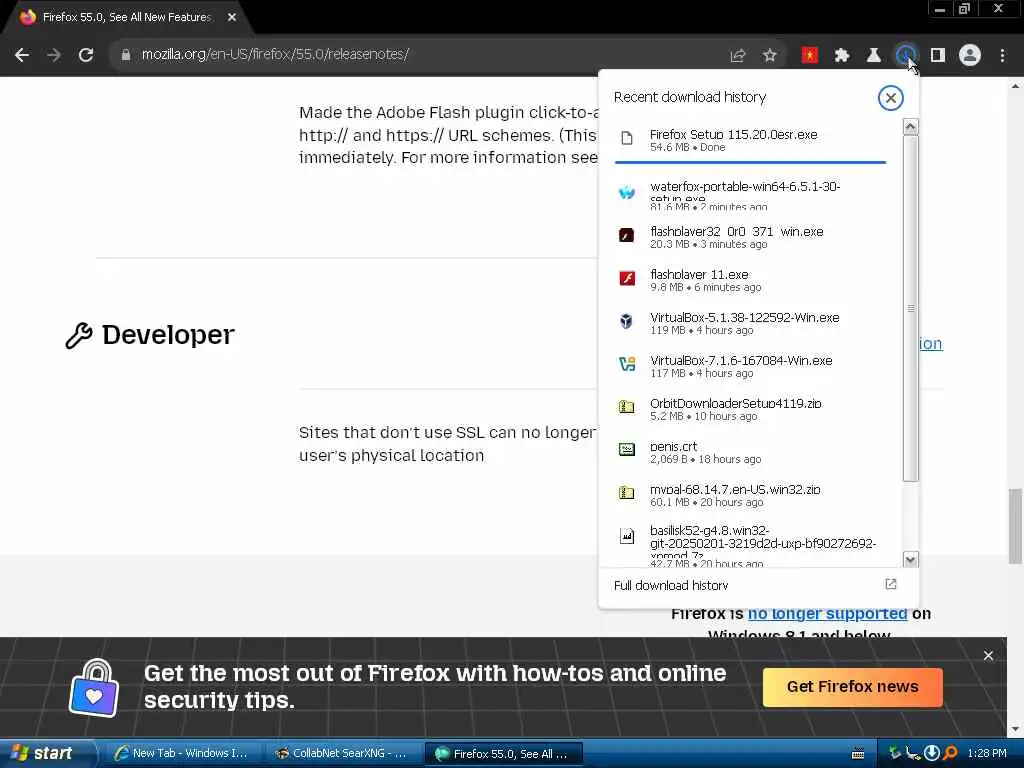Click the system tray keyboard icon
Screen dimensions: 1024x768
pyautogui.click(x=858, y=754)
